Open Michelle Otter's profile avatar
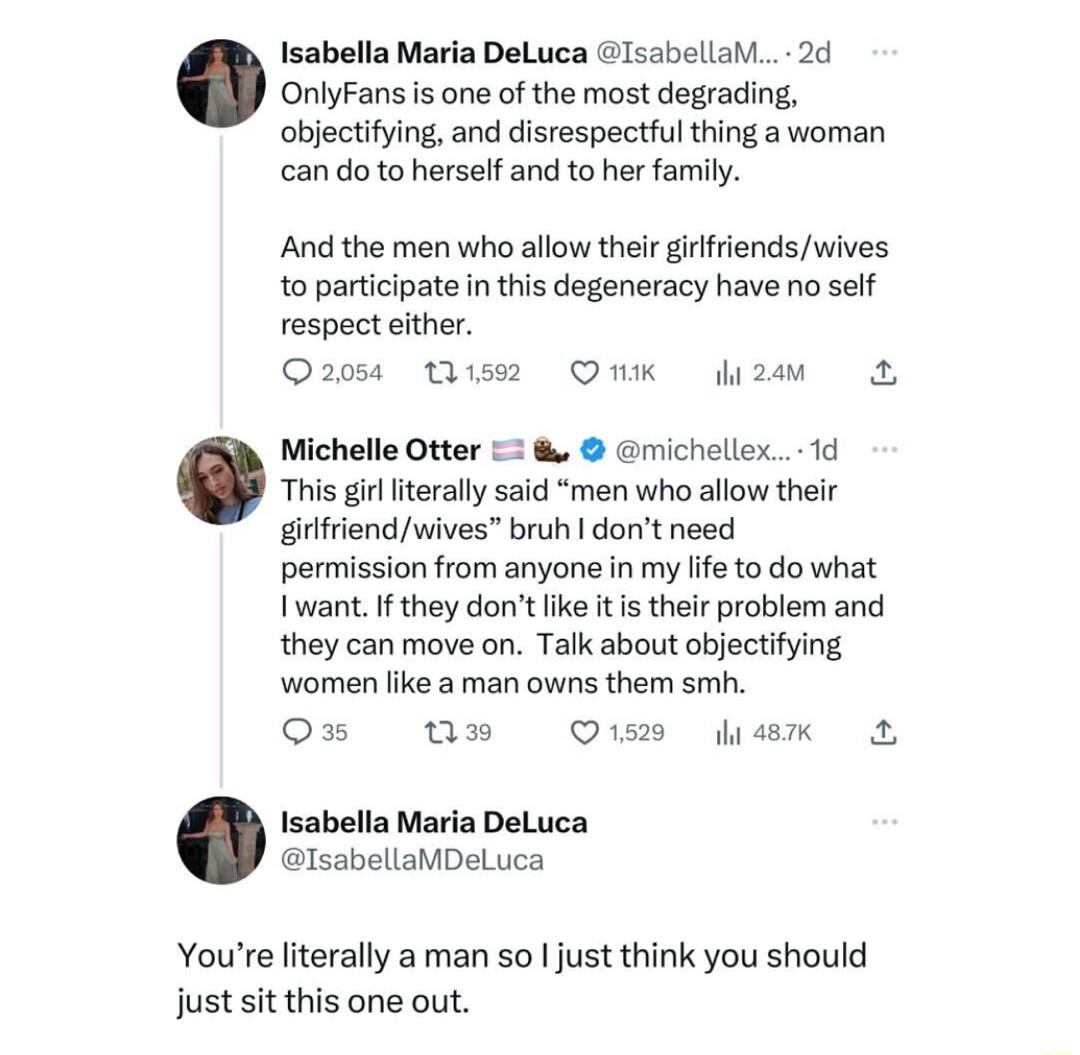Viewport: 1080px width, 1055px height. click(x=220, y=470)
